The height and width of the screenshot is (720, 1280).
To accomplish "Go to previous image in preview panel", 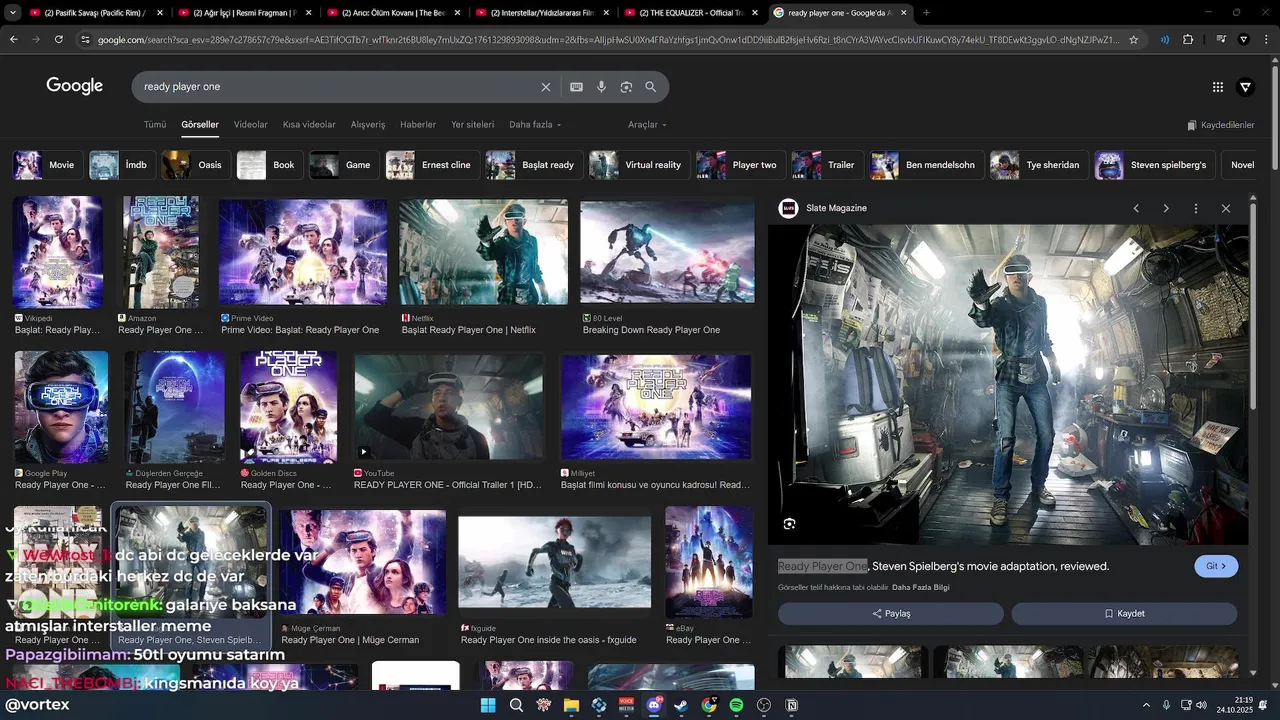I will point(1136,208).
